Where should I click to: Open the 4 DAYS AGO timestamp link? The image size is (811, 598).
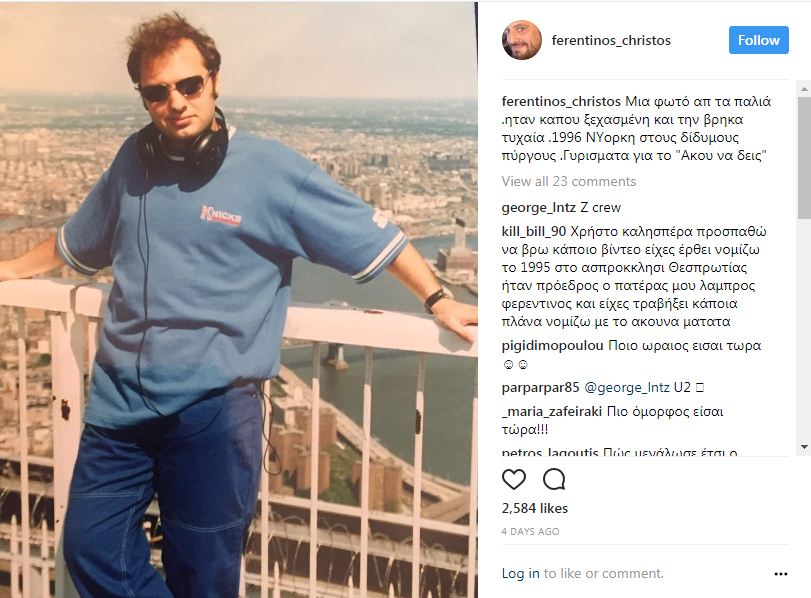[530, 531]
